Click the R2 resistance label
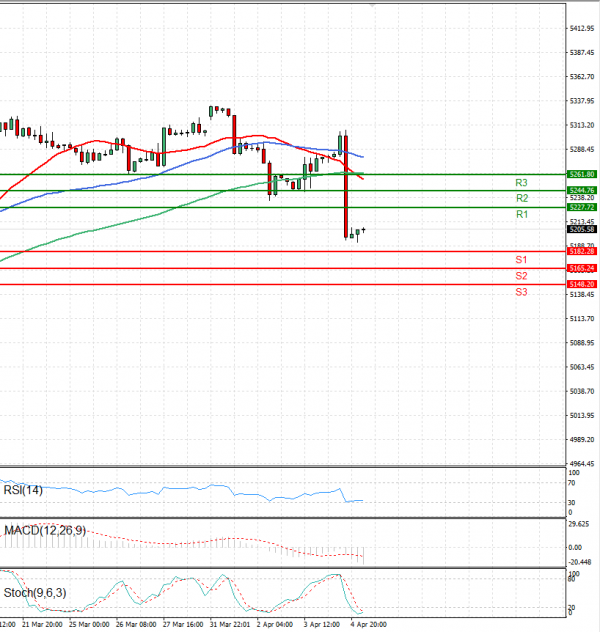The image size is (600, 632). [522, 198]
